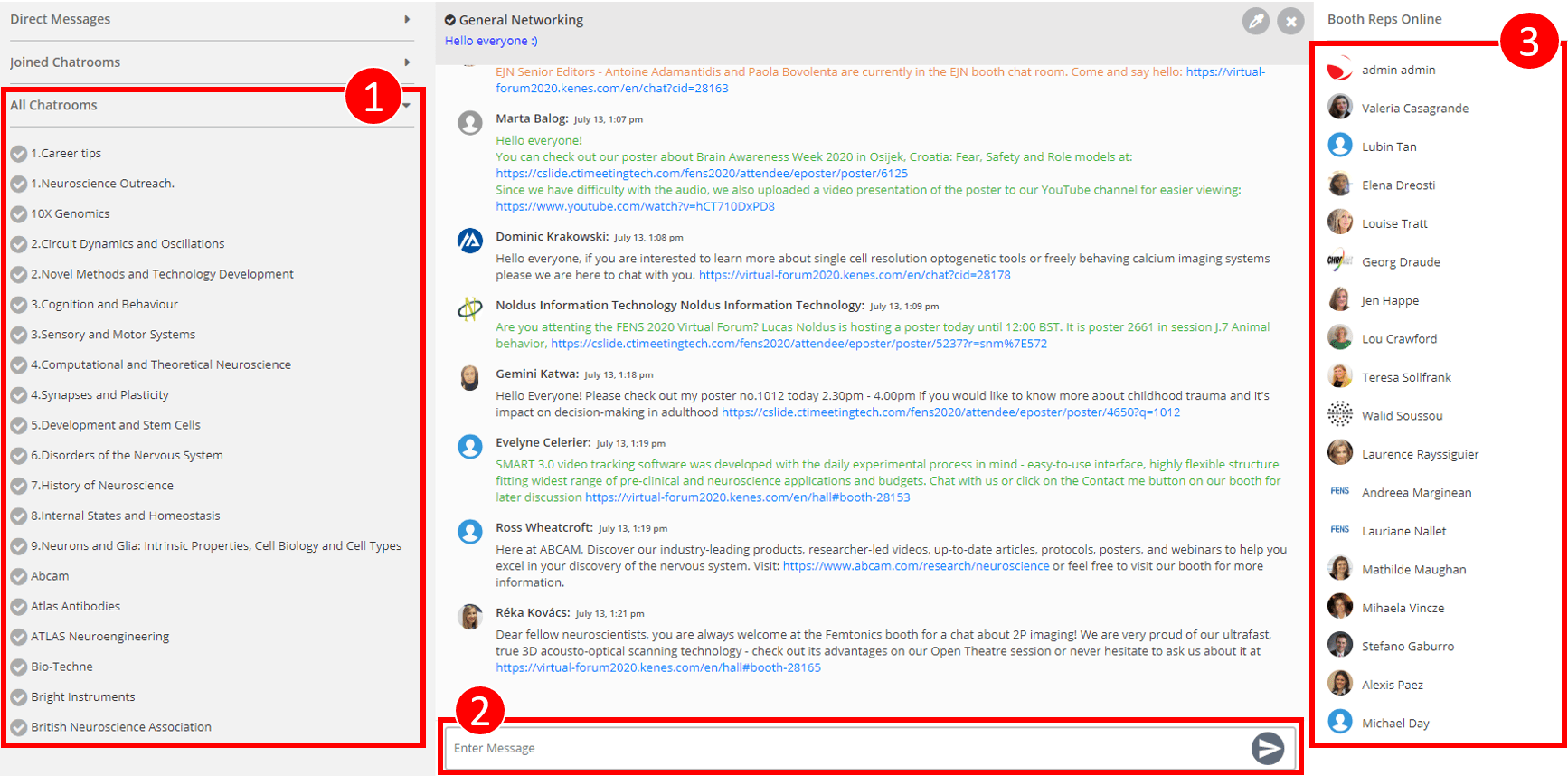The height and width of the screenshot is (776, 1568).
Task: Close the General Networking chat
Action: [x=1290, y=21]
